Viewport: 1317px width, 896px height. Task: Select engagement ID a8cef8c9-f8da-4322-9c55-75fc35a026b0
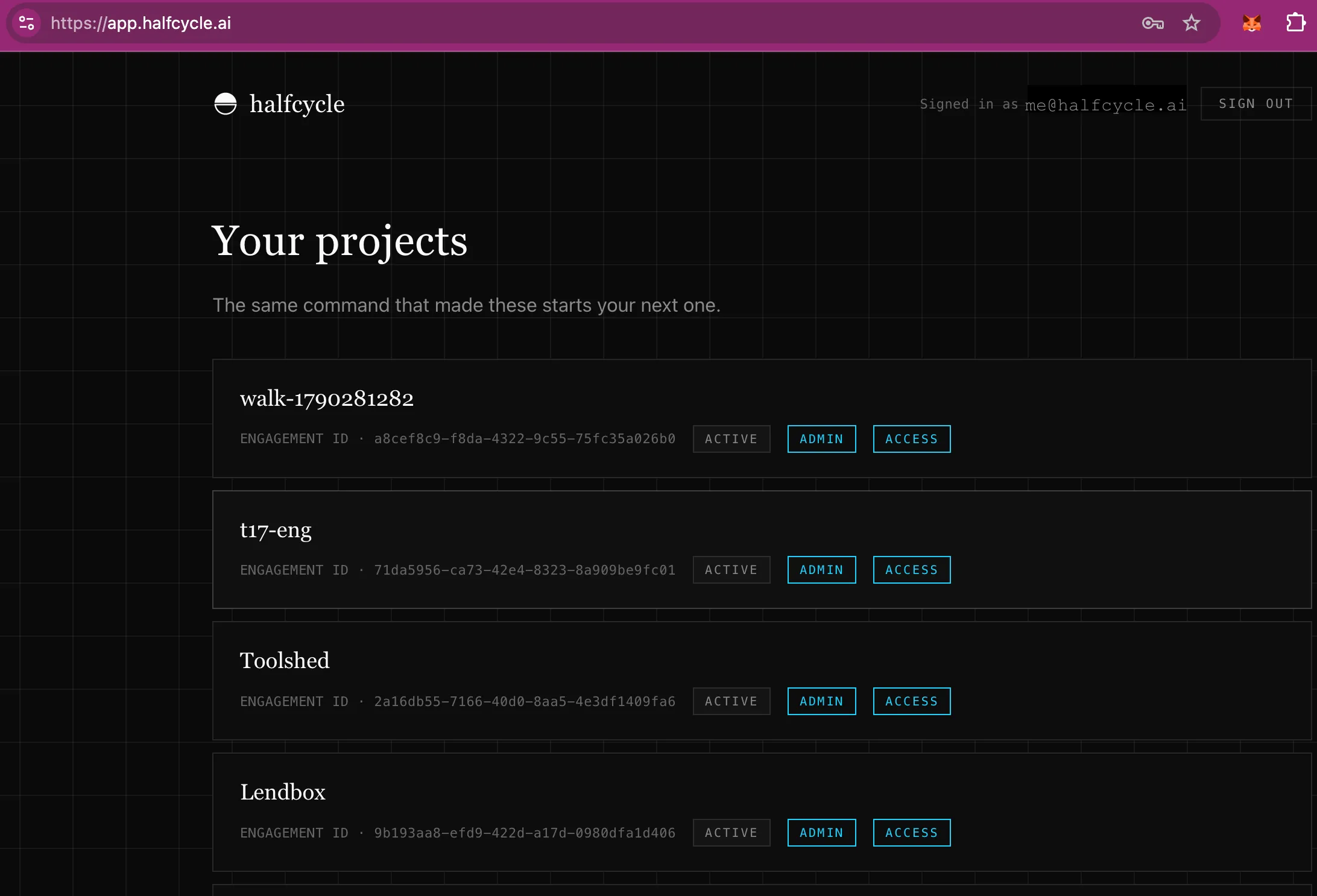pyautogui.click(x=525, y=439)
